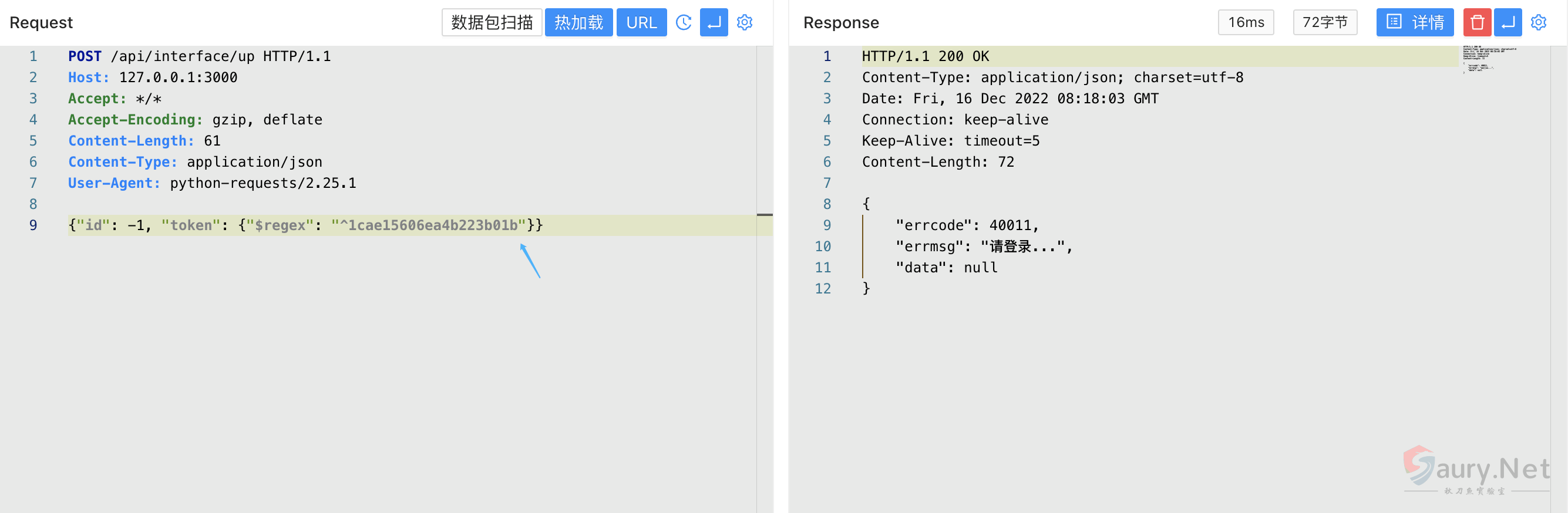This screenshot has height=513, width=1568.
Task: Click the 热加载 hot reload button
Action: pyautogui.click(x=578, y=22)
